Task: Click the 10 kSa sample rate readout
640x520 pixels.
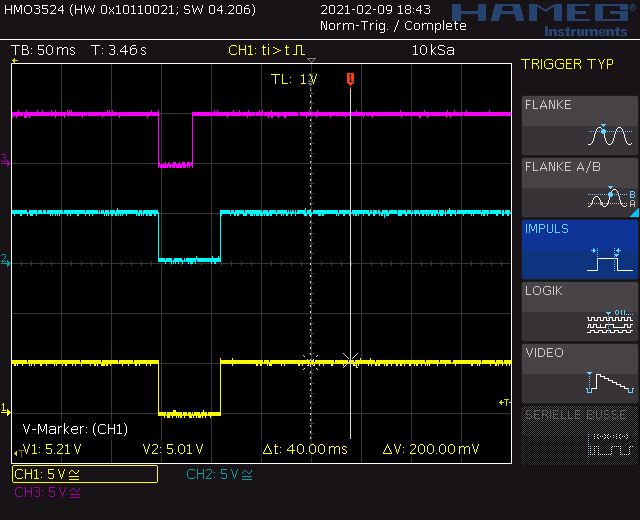Action: [x=433, y=50]
